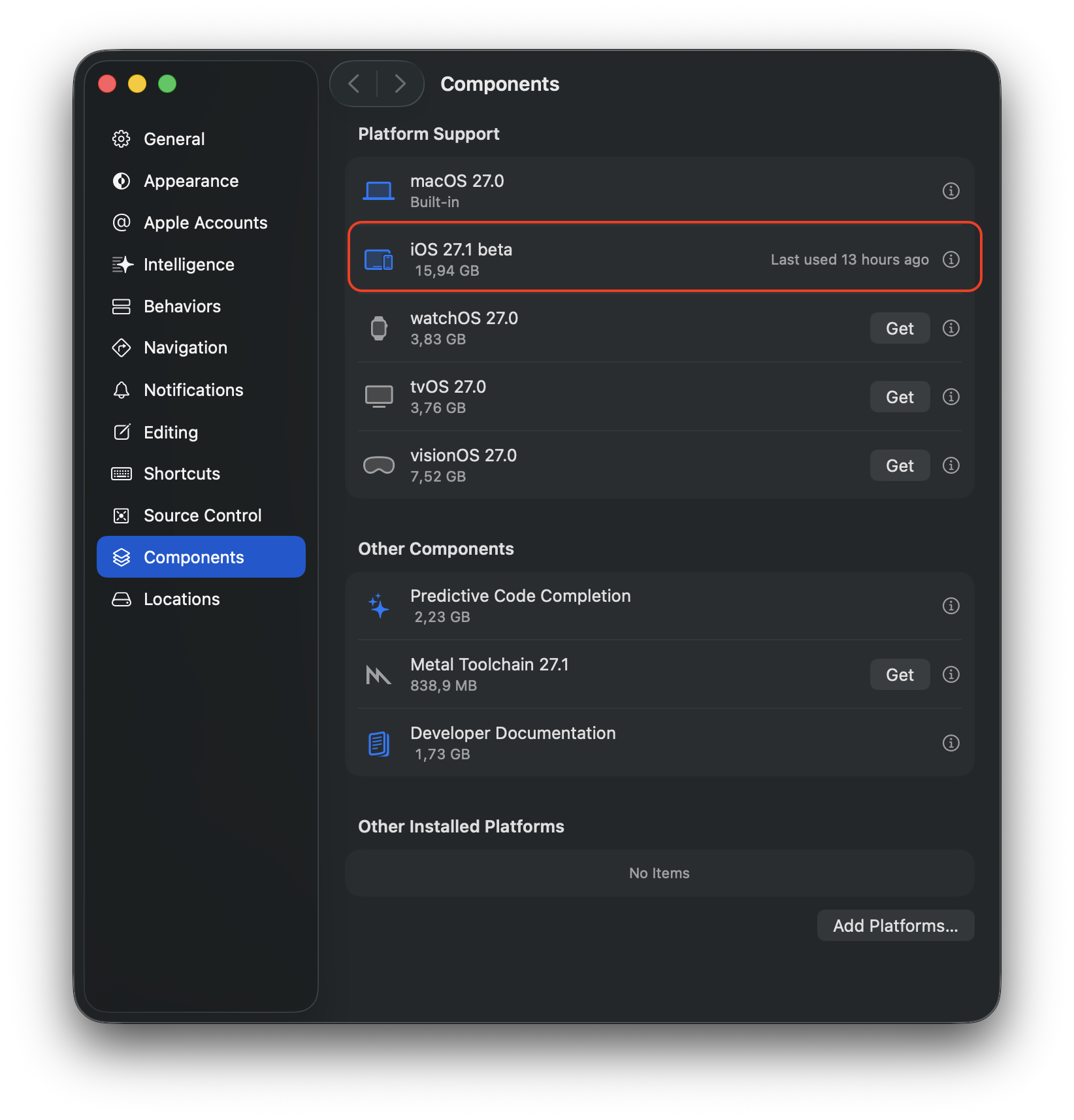Show info for Predictive Code Completion
The image size is (1074, 1120).
(951, 606)
